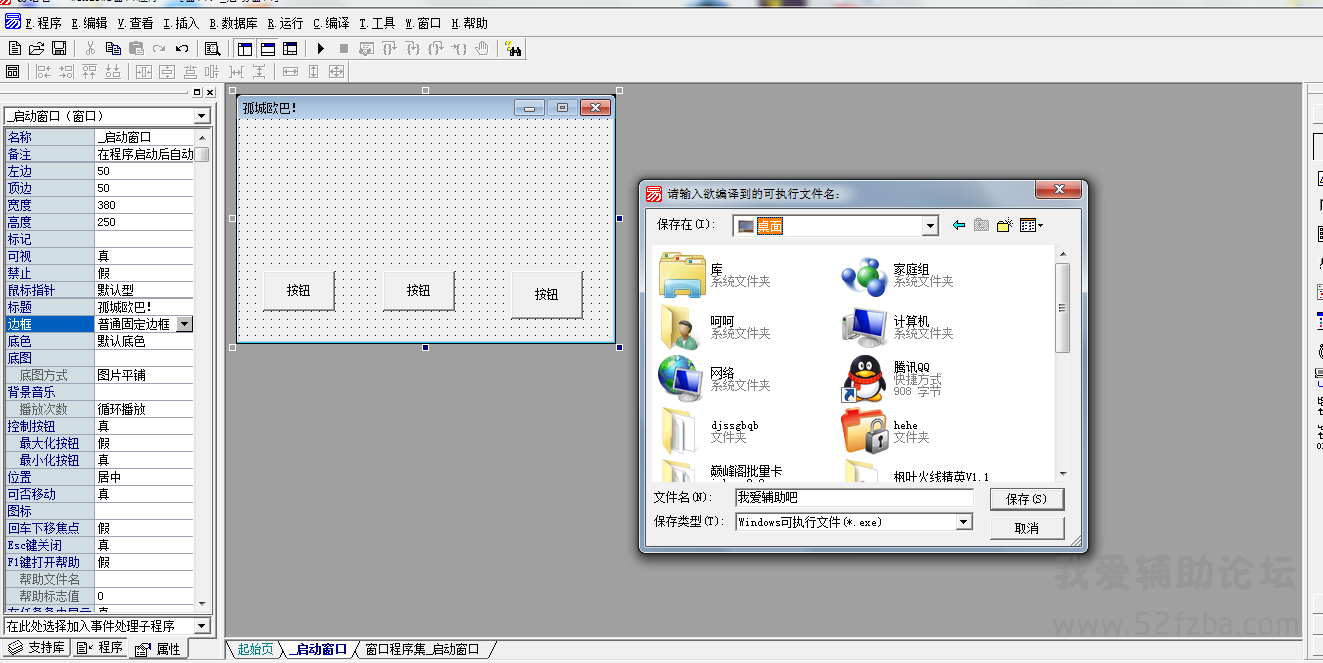Click the Copy toolbar icon
This screenshot has width=1323, height=663.
(x=113, y=48)
